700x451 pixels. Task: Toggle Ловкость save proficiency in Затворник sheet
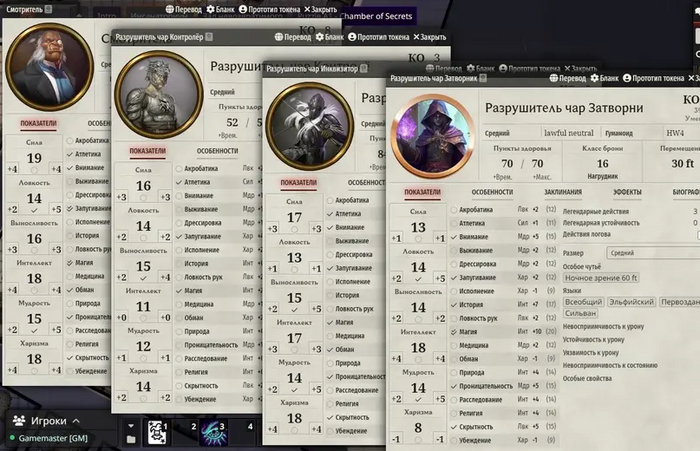pyautogui.click(x=418, y=279)
